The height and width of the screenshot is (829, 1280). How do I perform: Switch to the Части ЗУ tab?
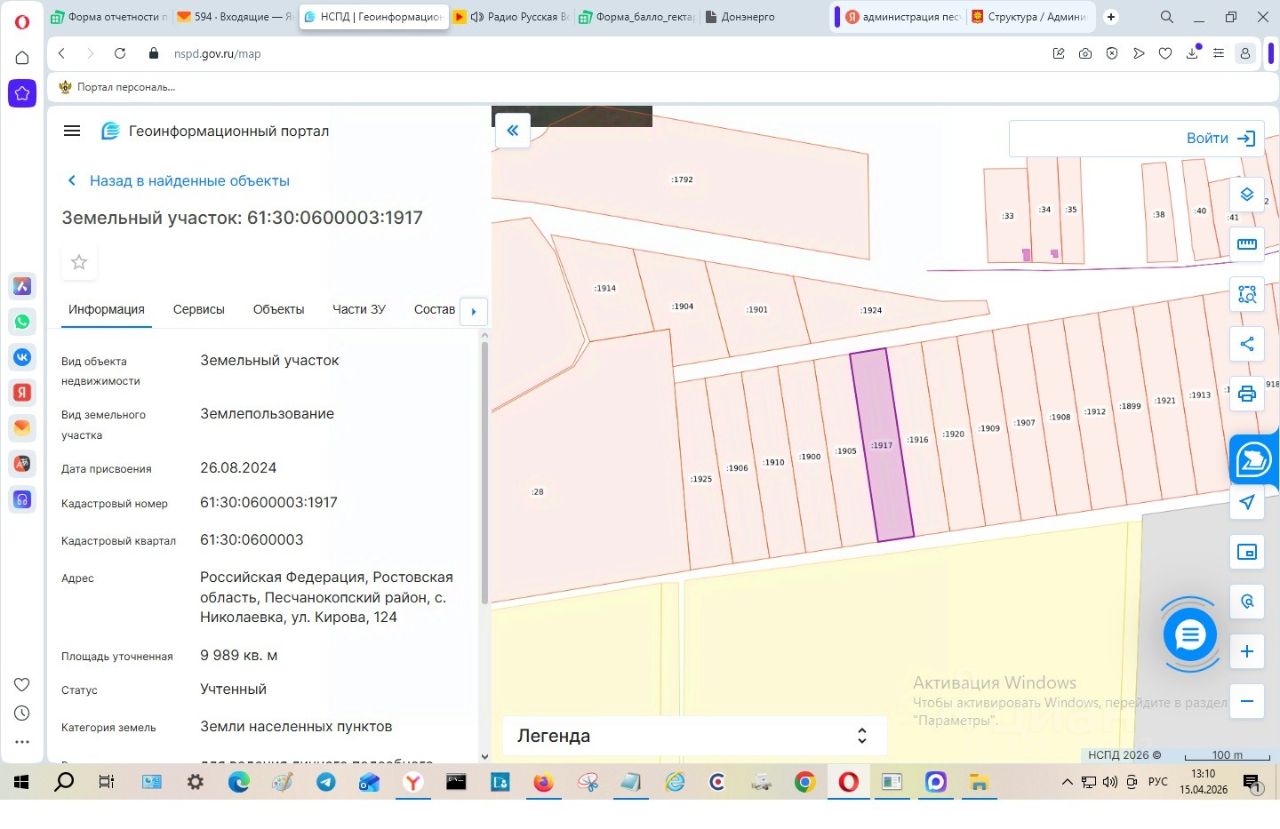pyautogui.click(x=359, y=309)
